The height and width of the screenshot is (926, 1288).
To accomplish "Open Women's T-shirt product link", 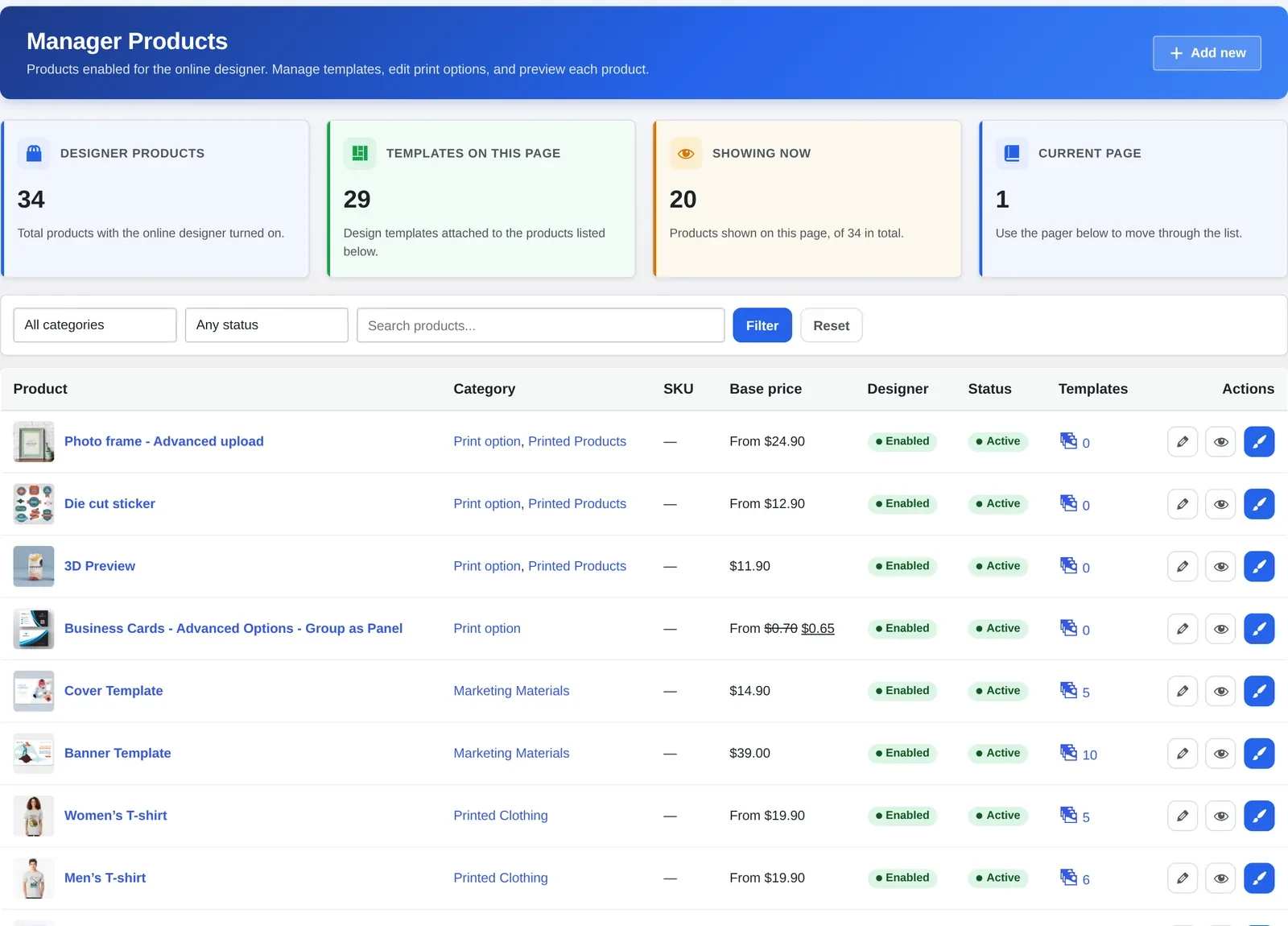I will click(x=116, y=816).
